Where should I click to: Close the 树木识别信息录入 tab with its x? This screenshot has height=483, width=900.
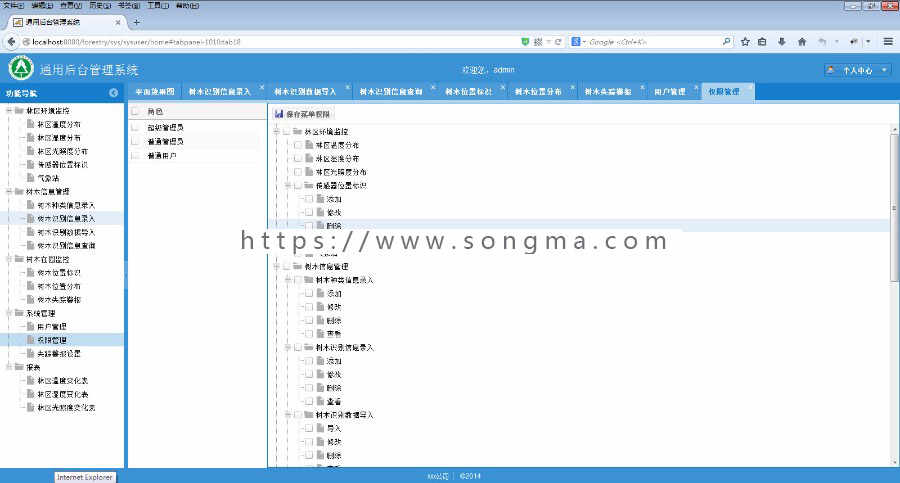(262, 87)
